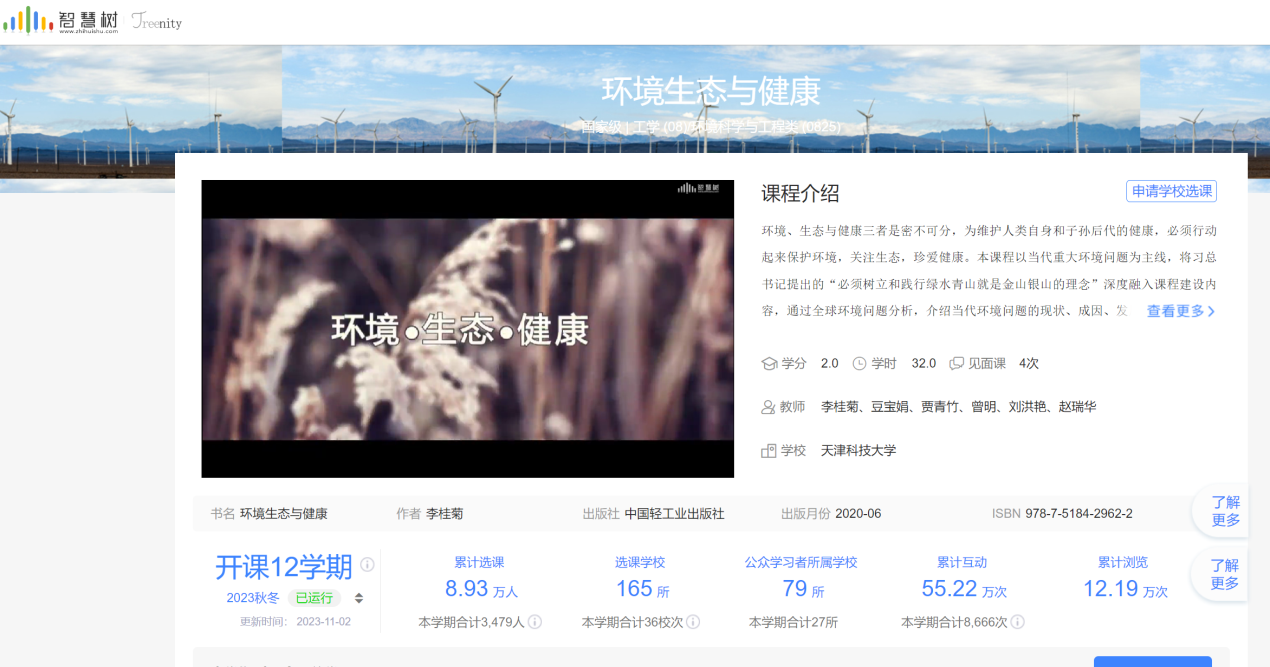Click lower 了解更多 floating button
Viewport: 1270px width, 667px height.
click(1225, 575)
